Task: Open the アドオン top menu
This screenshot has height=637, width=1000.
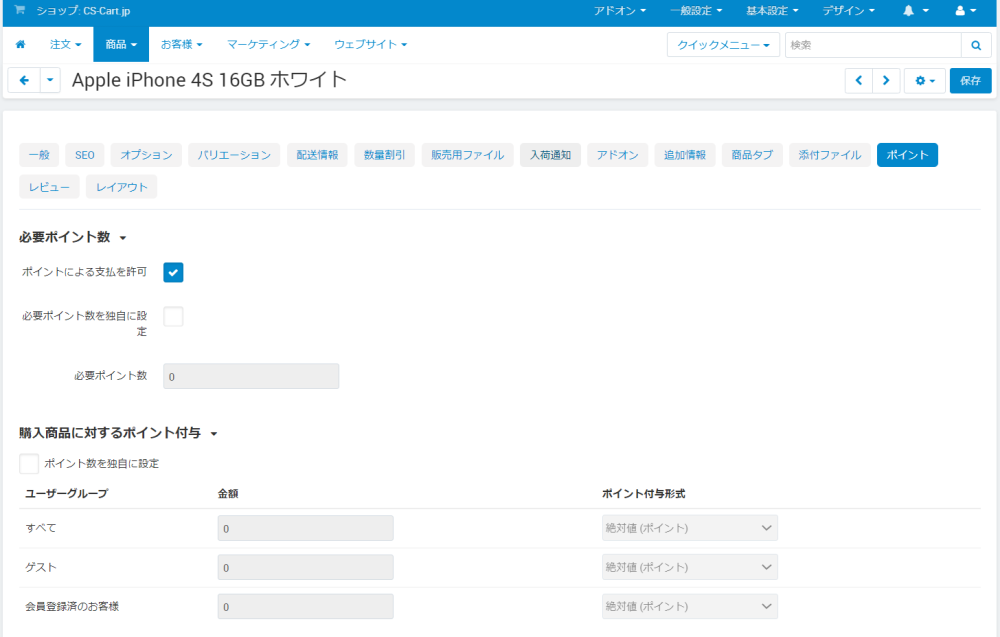Action: tap(619, 11)
